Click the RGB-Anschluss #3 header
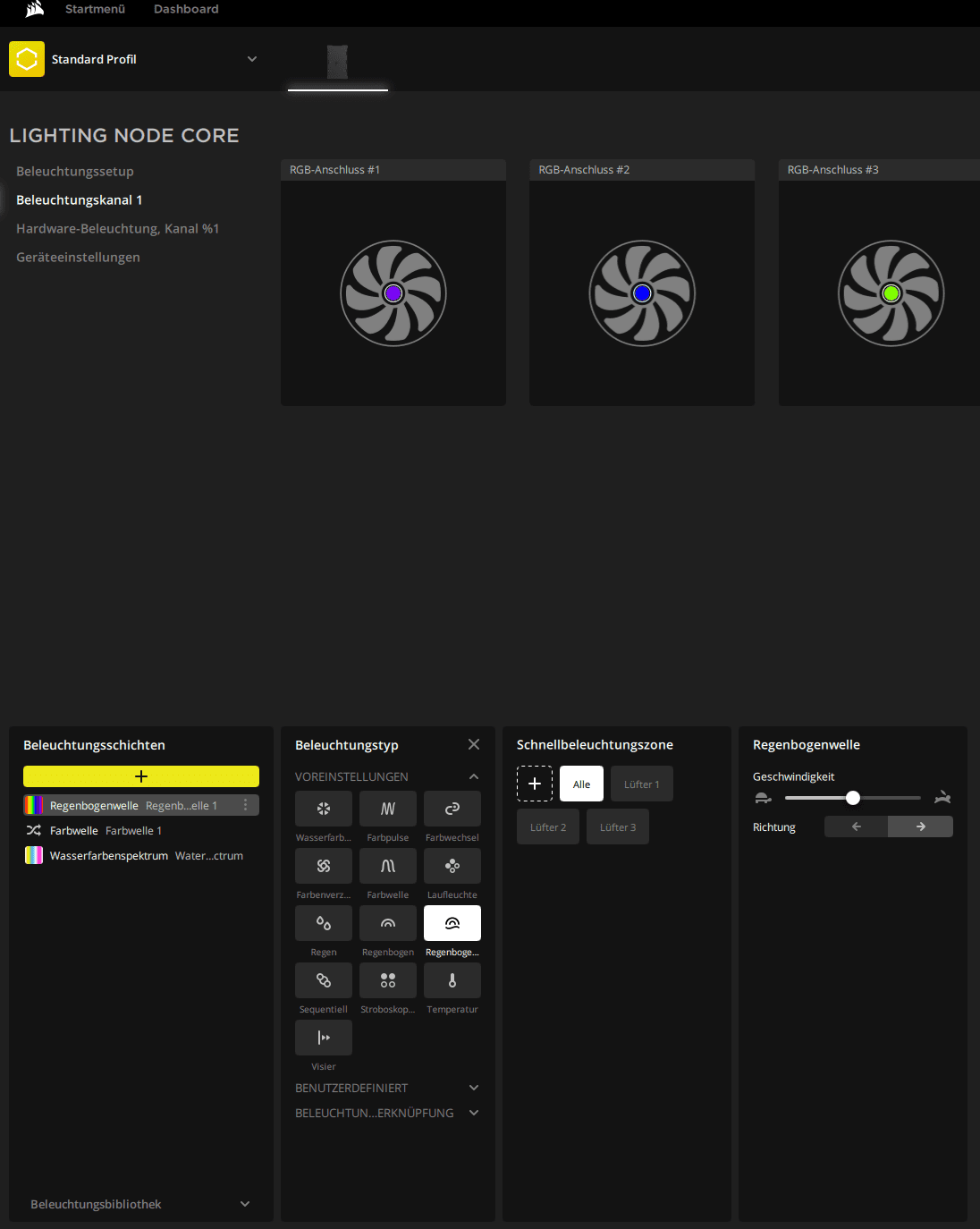Image resolution: width=980 pixels, height=1229 pixels. [x=879, y=170]
